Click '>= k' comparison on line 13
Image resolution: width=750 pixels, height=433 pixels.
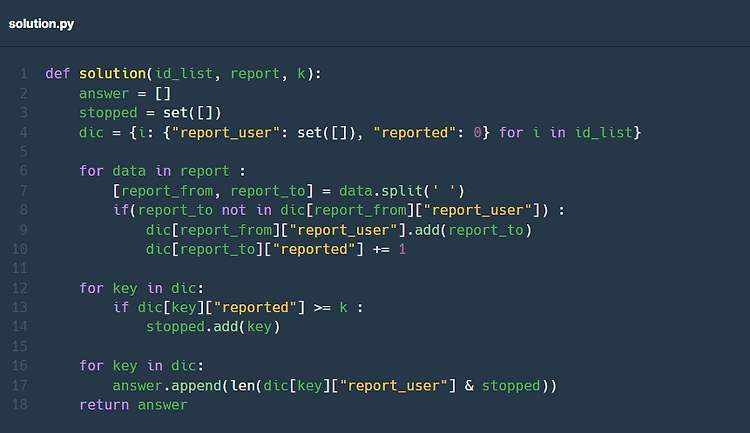pyautogui.click(x=331, y=308)
